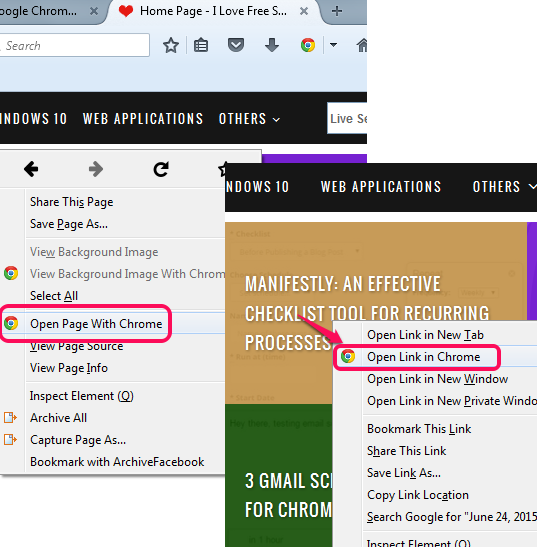Click the Capture Page As icon
The height and width of the screenshot is (547, 537).
(10, 440)
